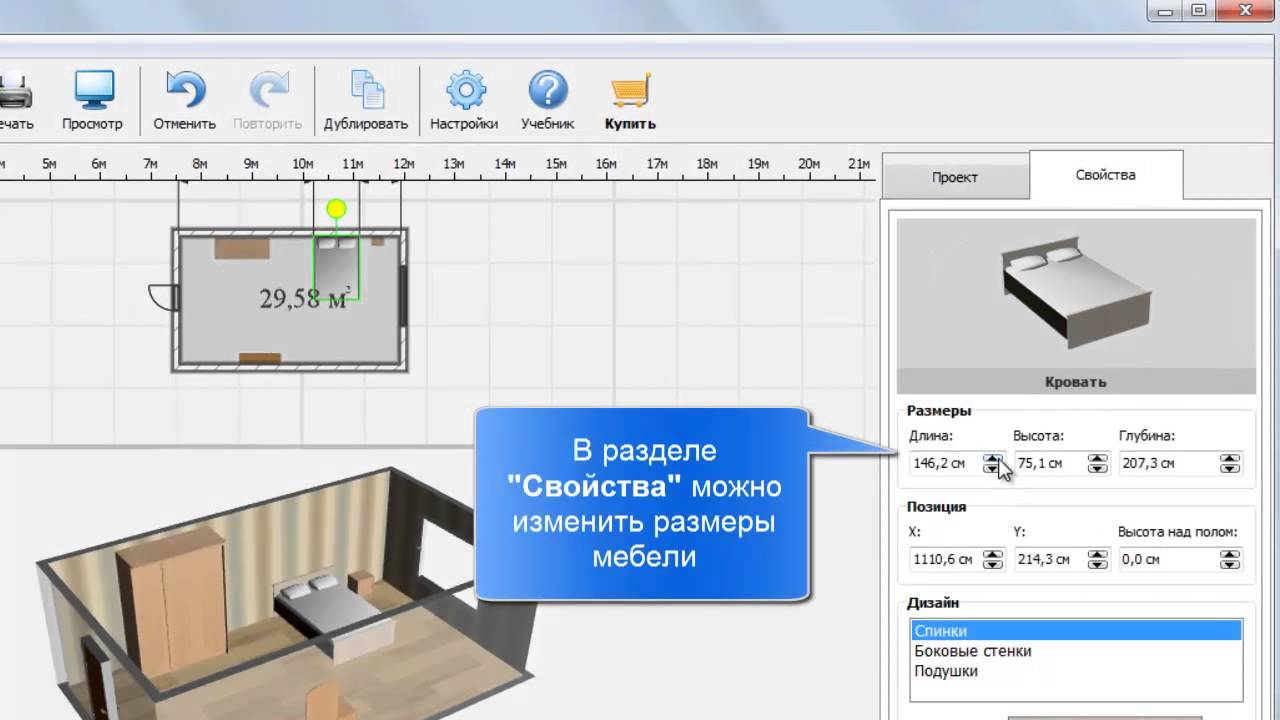Click the Повторить redo arrow icon
The image size is (1280, 720).
(267, 91)
